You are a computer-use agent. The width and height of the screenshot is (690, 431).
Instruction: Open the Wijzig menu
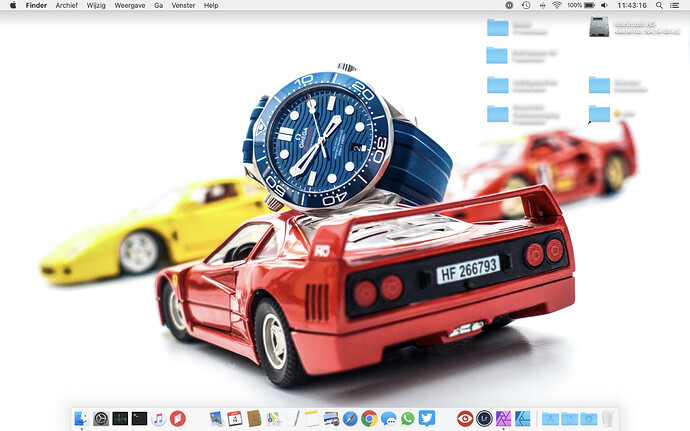coord(96,5)
